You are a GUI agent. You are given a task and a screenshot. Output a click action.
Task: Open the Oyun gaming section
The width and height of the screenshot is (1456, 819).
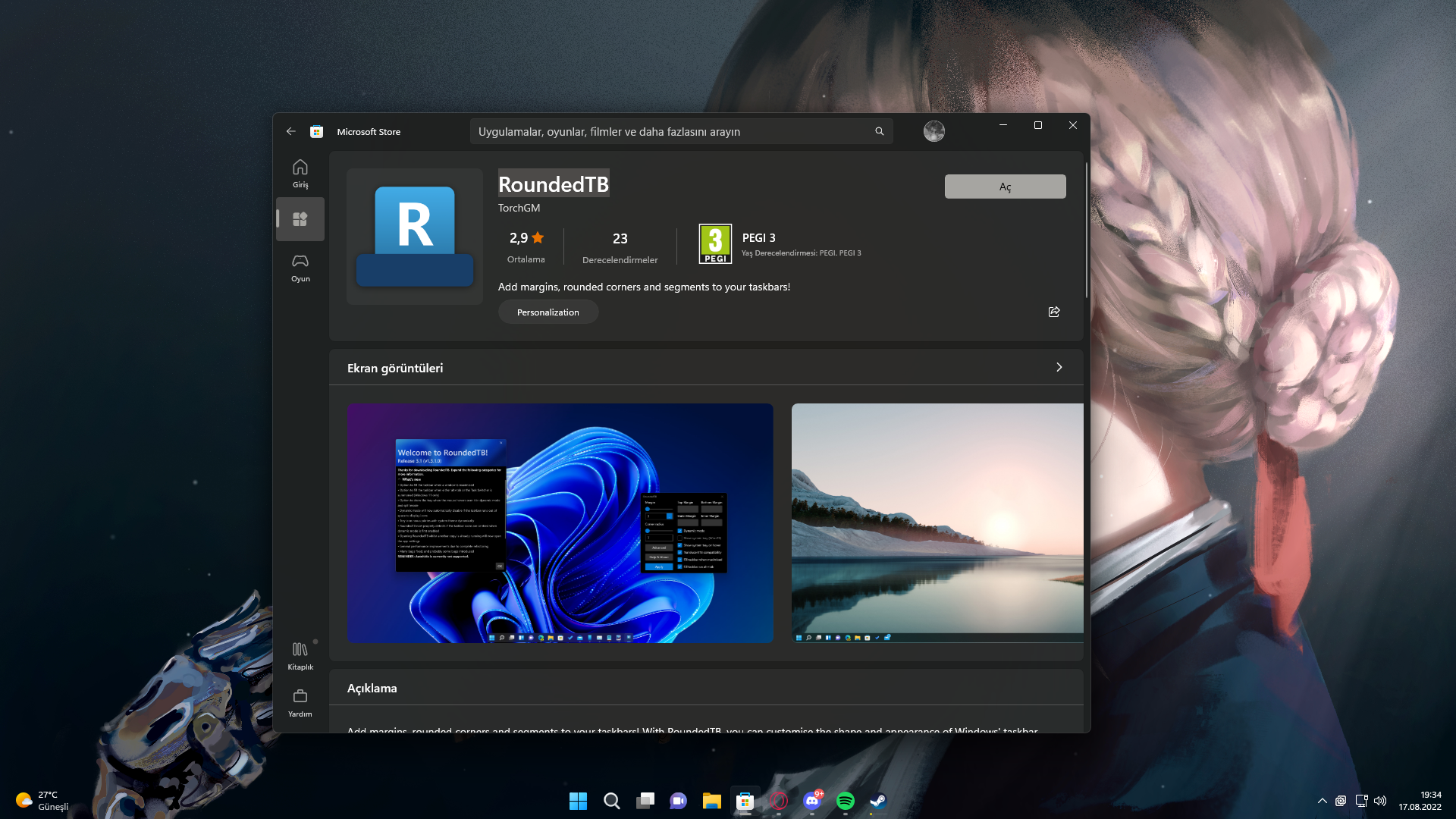[x=300, y=267]
